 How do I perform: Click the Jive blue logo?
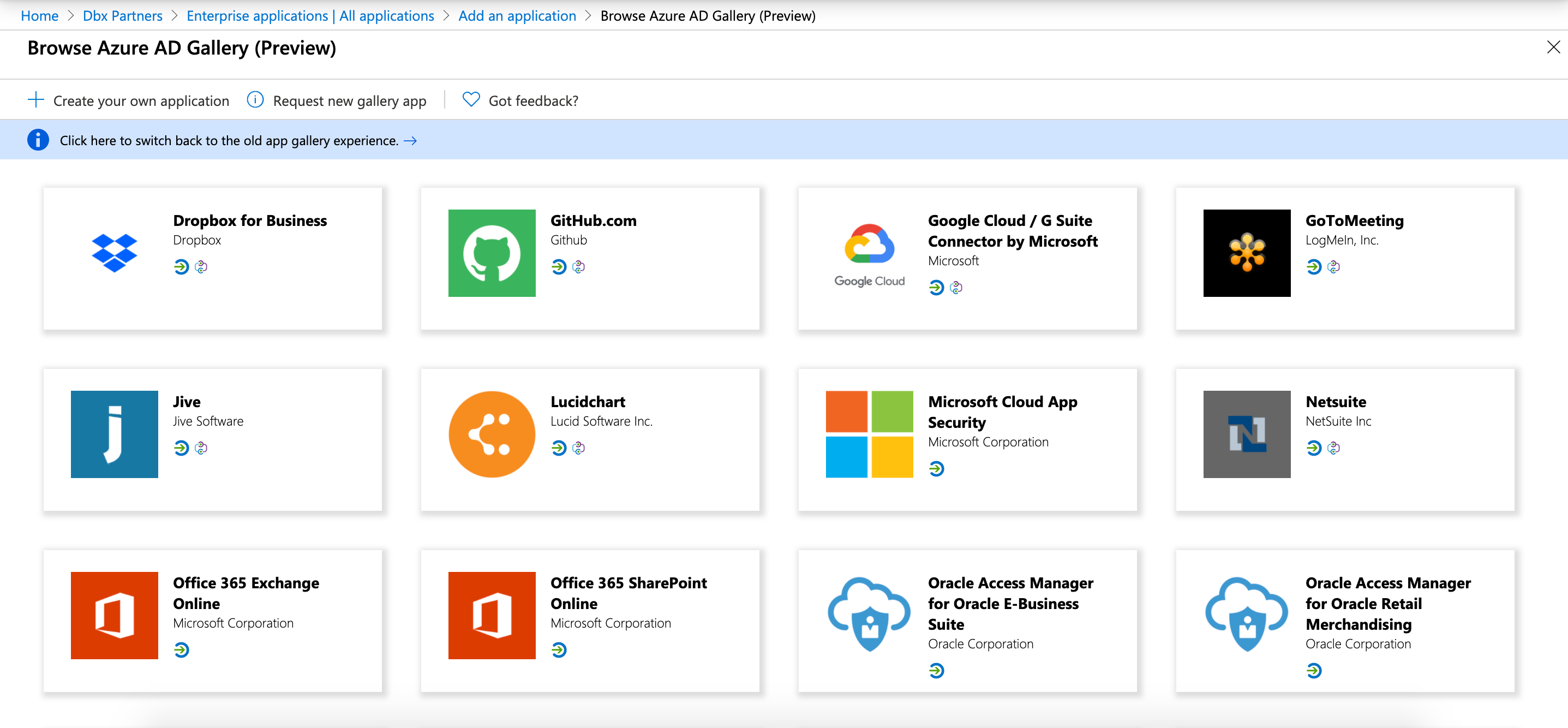point(115,434)
